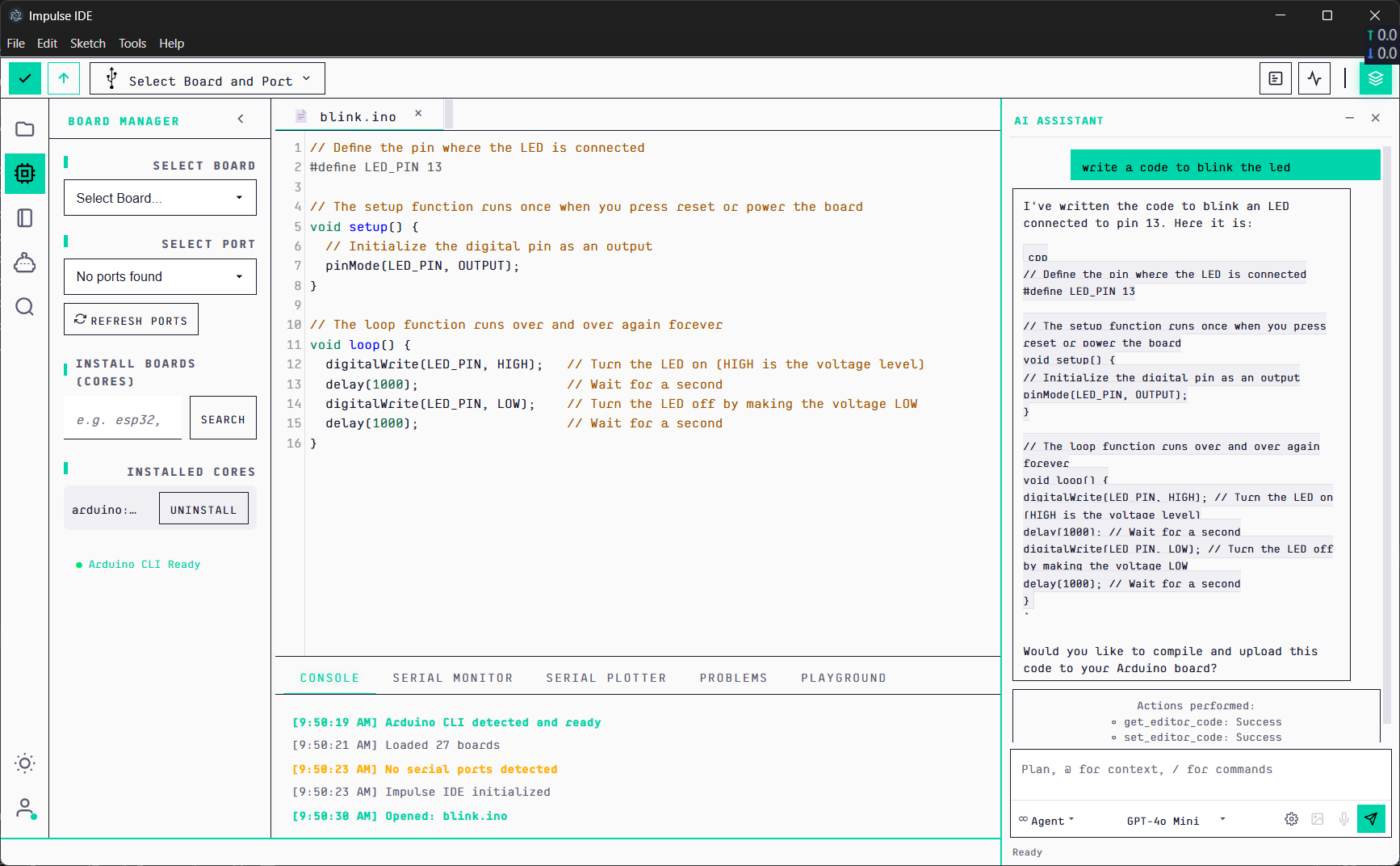Screen dimensions: 1400x866
Task: Open the Tools menu
Action: tap(132, 44)
